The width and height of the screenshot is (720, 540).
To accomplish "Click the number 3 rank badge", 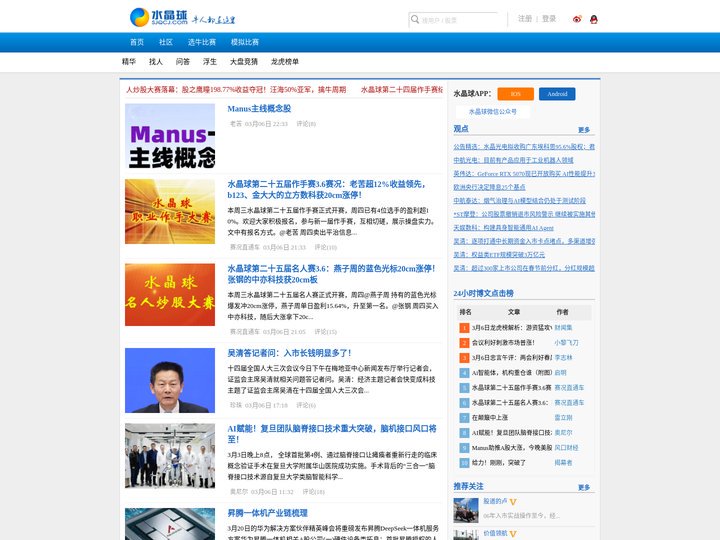I will (464, 358).
